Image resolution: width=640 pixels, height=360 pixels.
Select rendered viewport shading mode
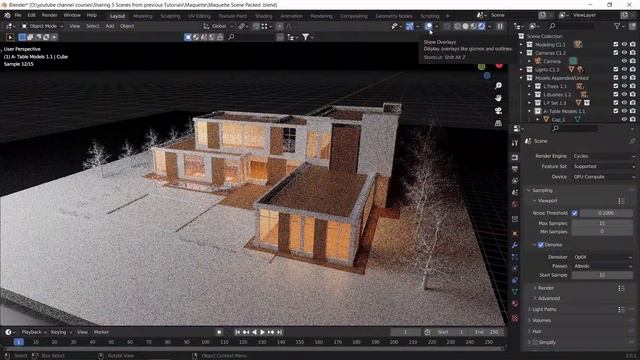(x=481, y=26)
